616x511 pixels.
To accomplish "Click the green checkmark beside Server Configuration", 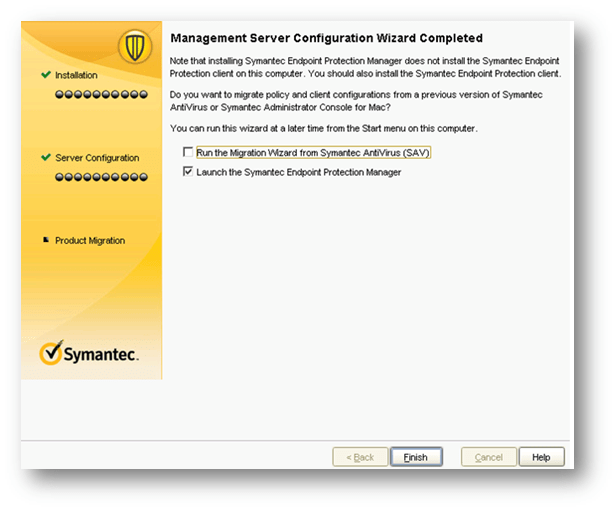I will tap(46, 158).
